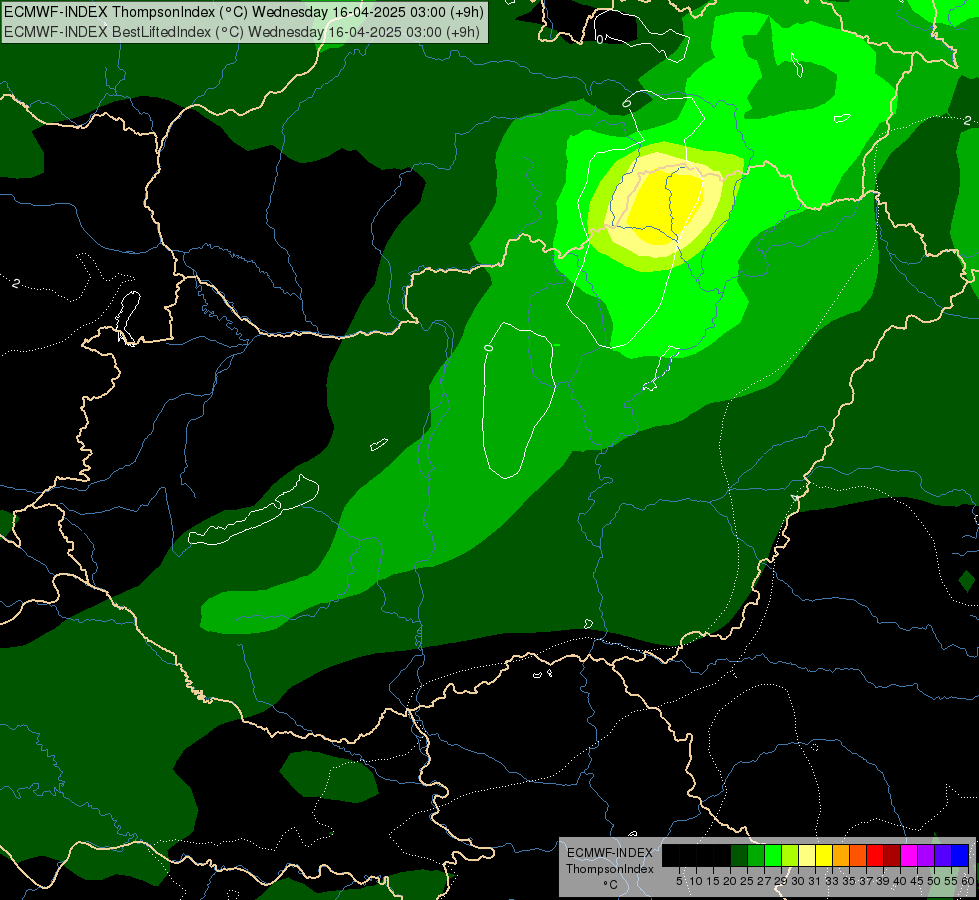
Task: Select the bright red legend swatch for 37–39
Action: (x=875, y=855)
